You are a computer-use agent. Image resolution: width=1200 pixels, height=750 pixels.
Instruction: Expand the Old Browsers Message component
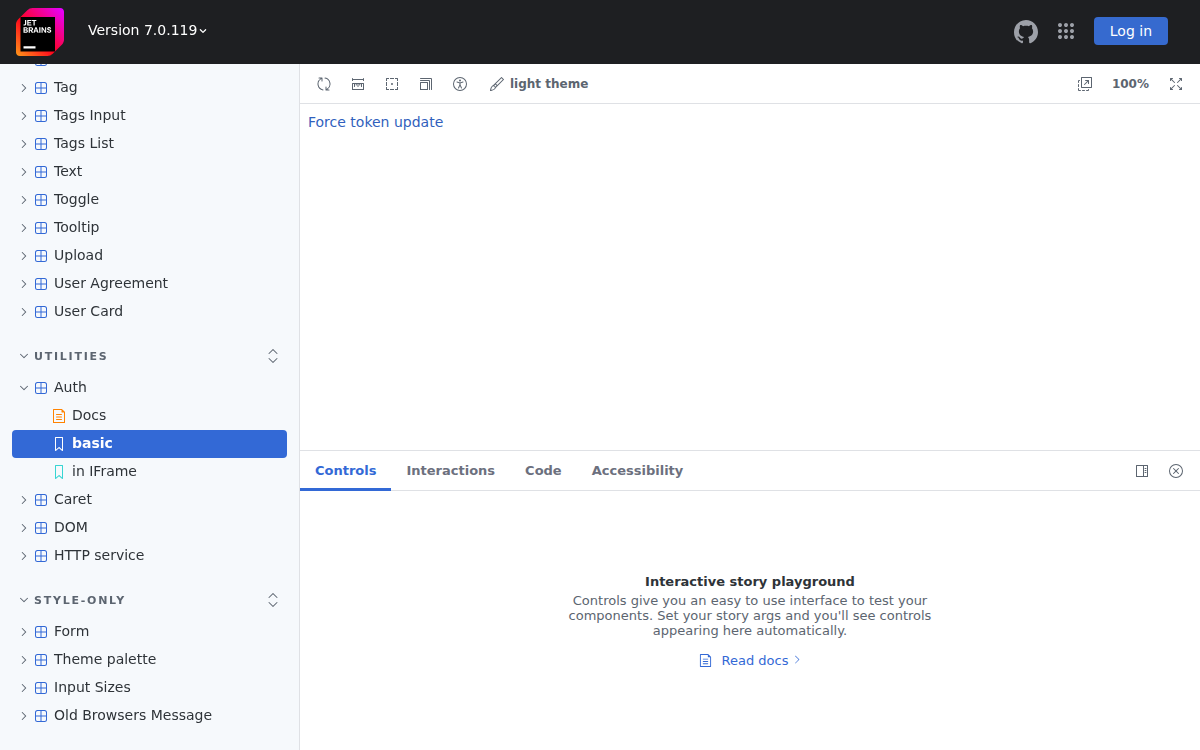tap(150, 715)
